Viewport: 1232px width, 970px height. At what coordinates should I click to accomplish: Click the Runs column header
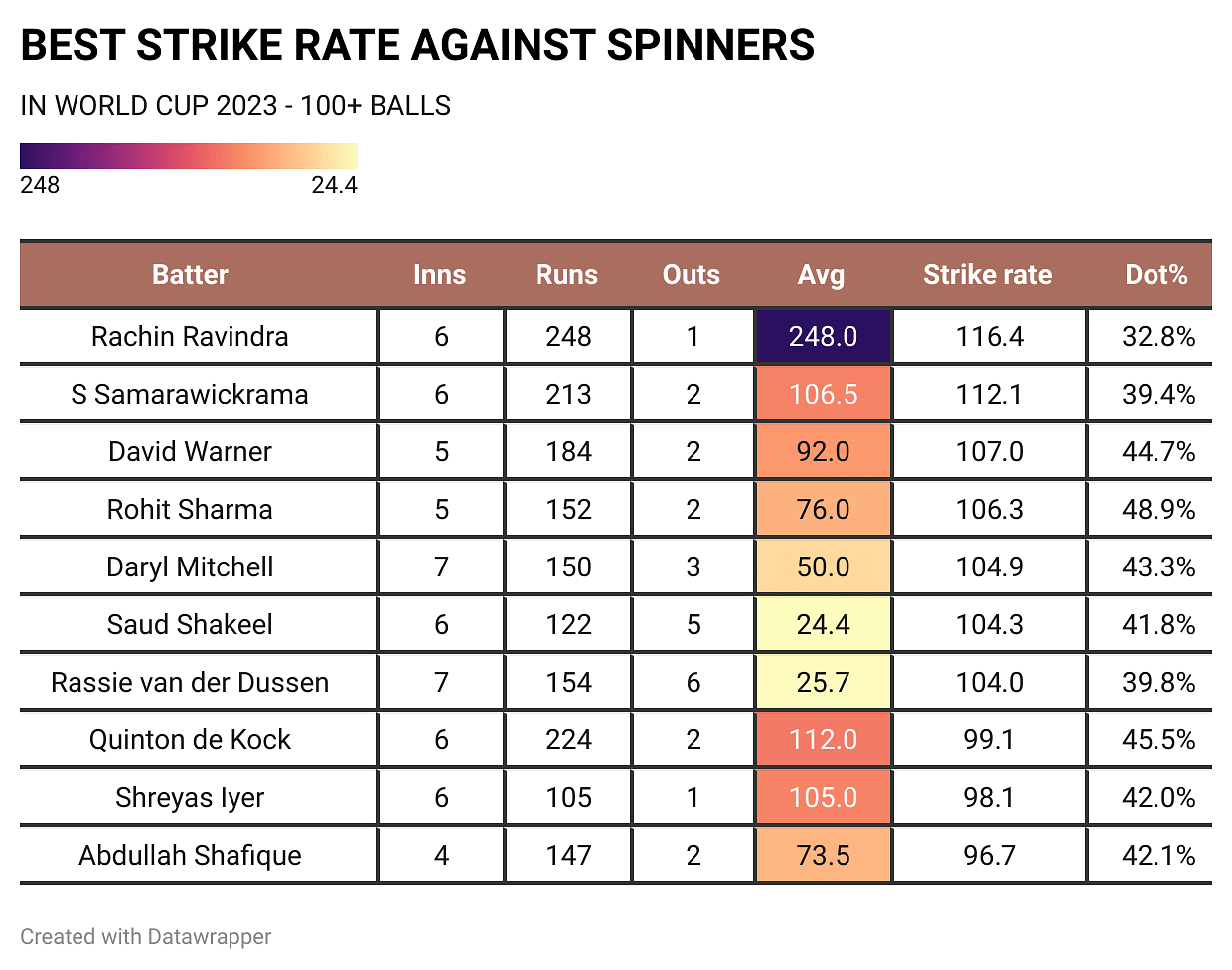coord(566,275)
